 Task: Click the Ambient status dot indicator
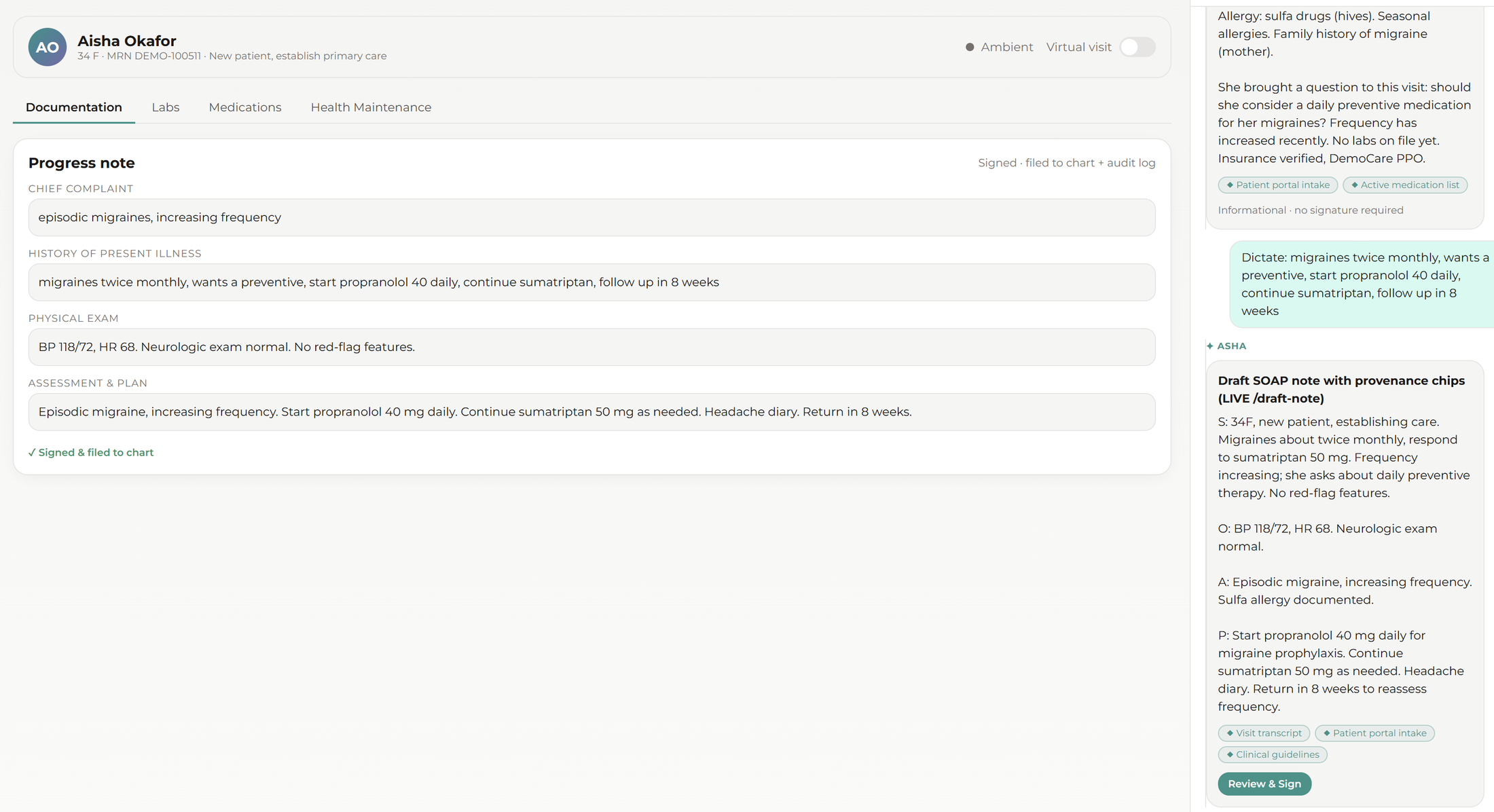[x=970, y=47]
